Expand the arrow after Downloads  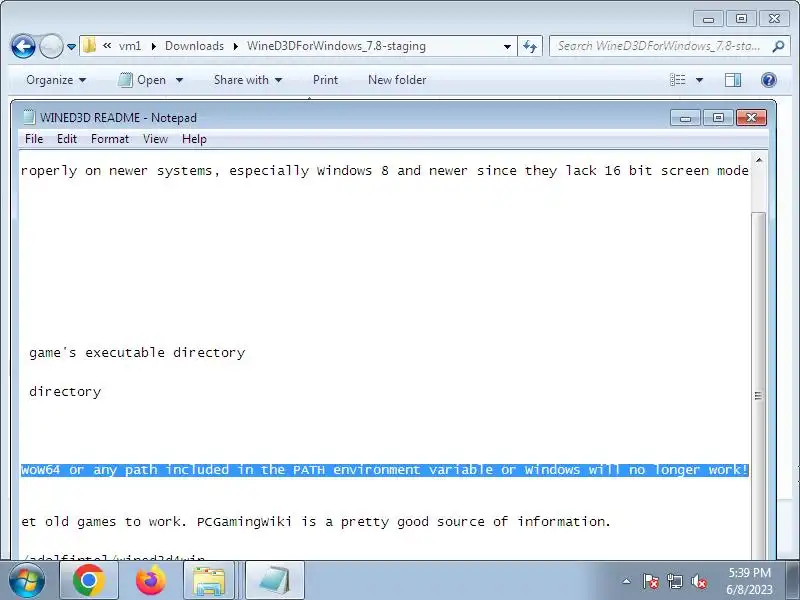pyautogui.click(x=236, y=46)
